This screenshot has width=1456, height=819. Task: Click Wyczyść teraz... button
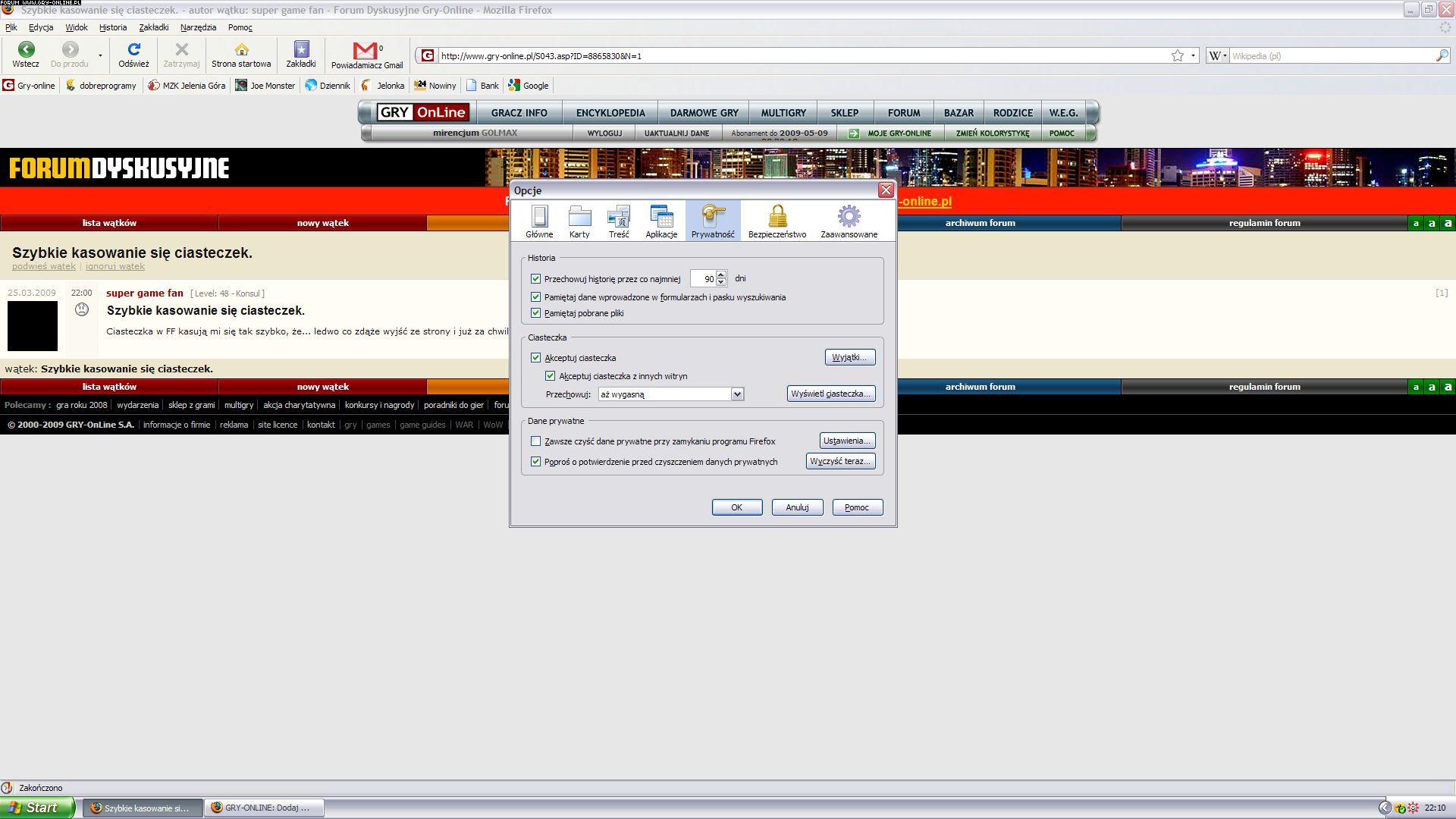840,461
